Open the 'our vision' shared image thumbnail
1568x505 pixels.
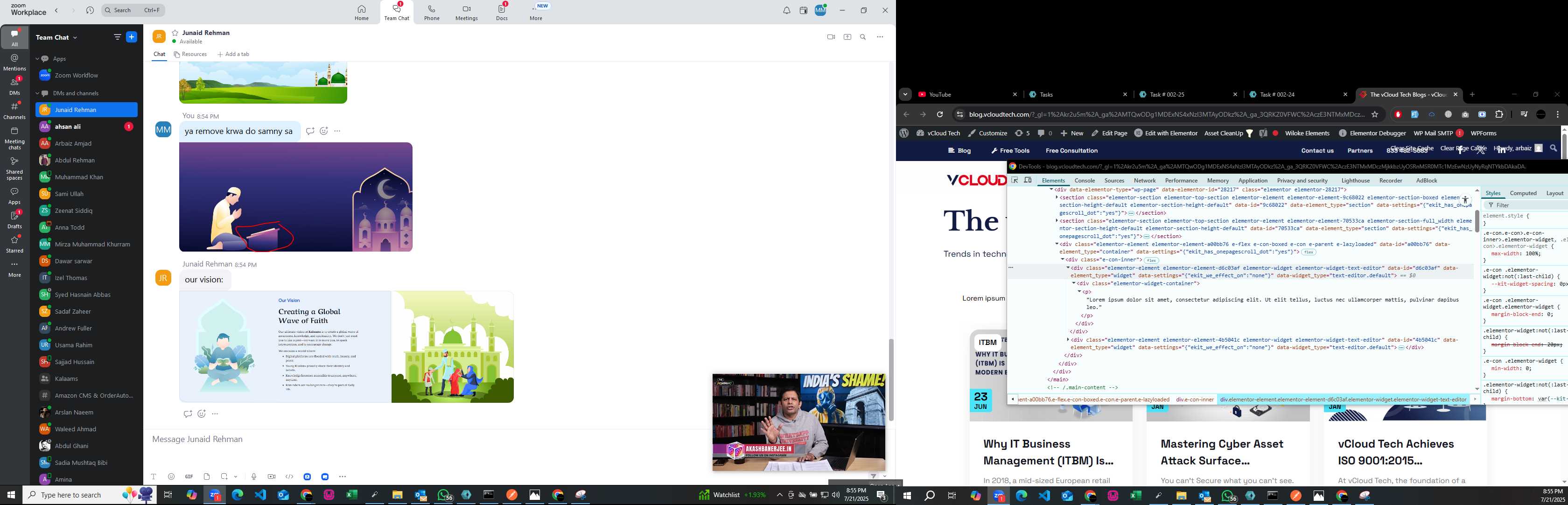click(346, 347)
